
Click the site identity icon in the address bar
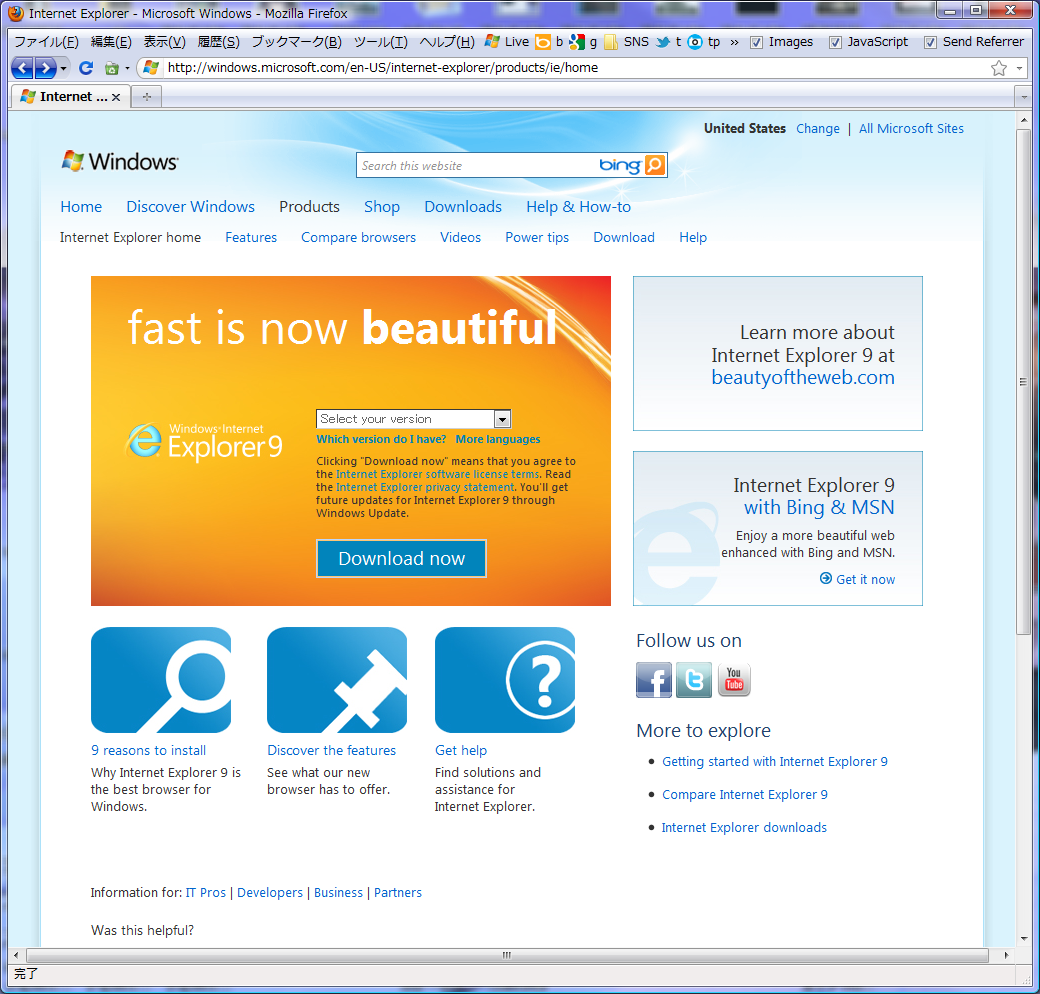151,68
